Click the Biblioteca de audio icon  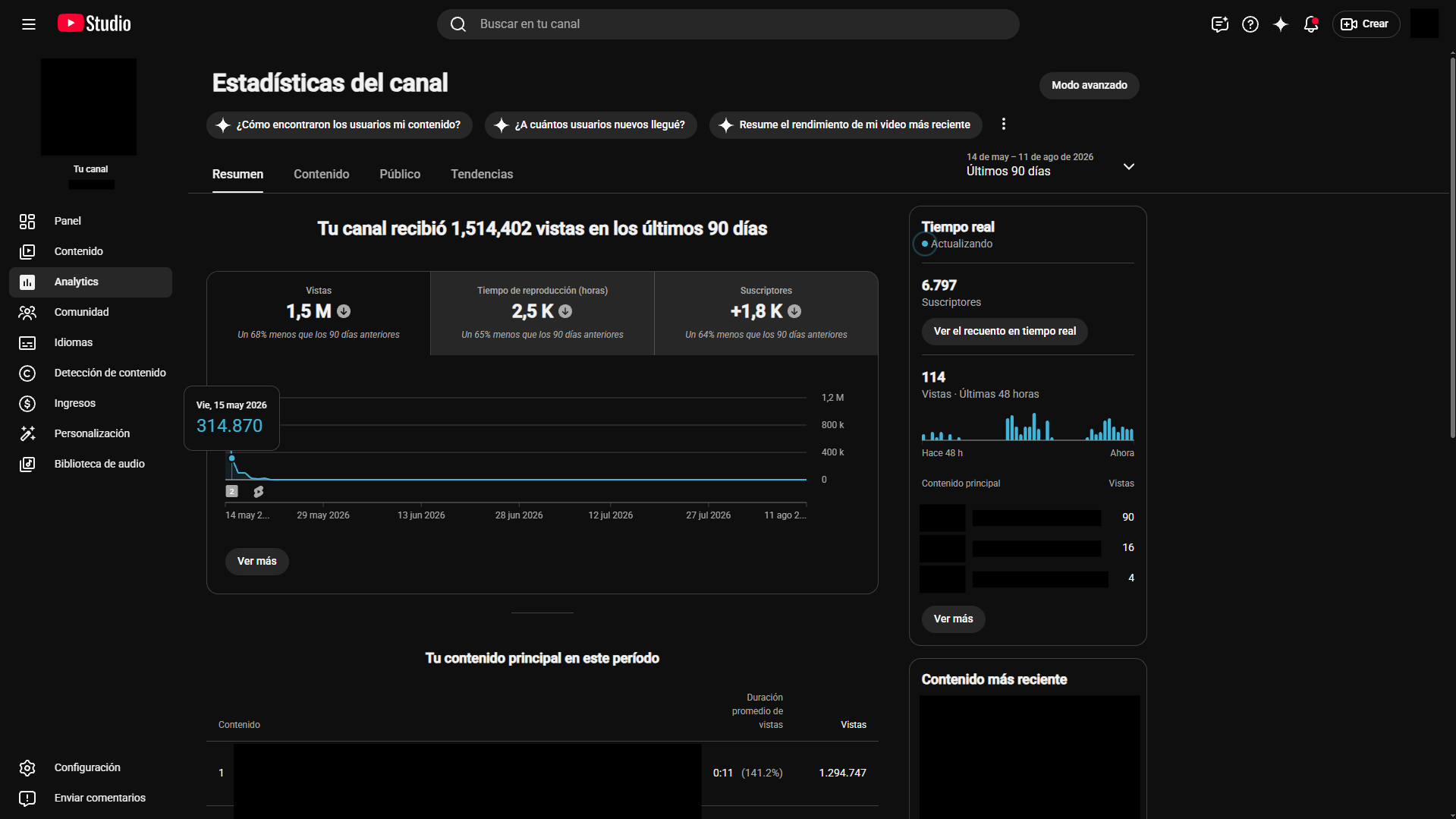tap(27, 464)
